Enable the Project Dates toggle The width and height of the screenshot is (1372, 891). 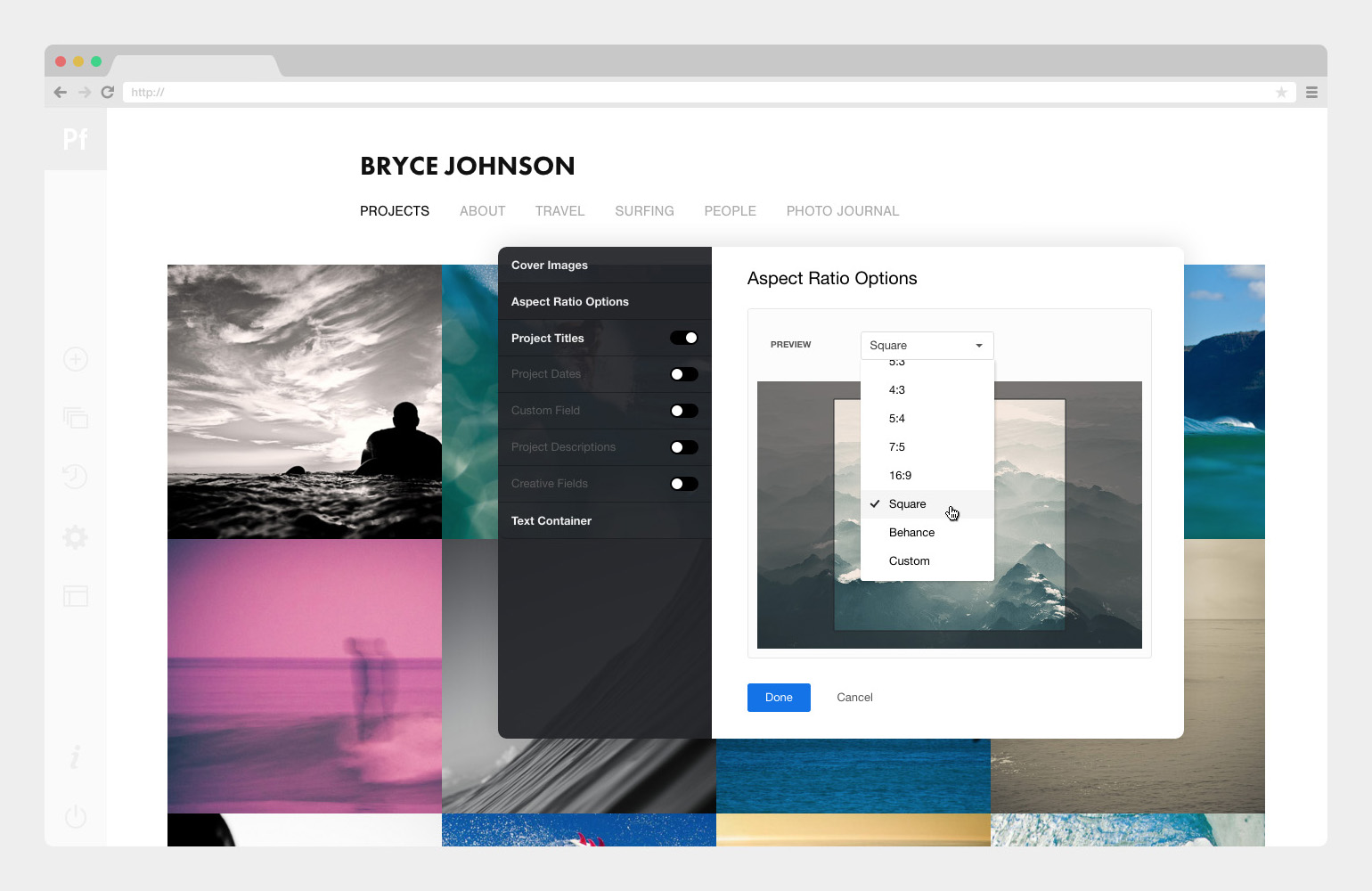(683, 374)
